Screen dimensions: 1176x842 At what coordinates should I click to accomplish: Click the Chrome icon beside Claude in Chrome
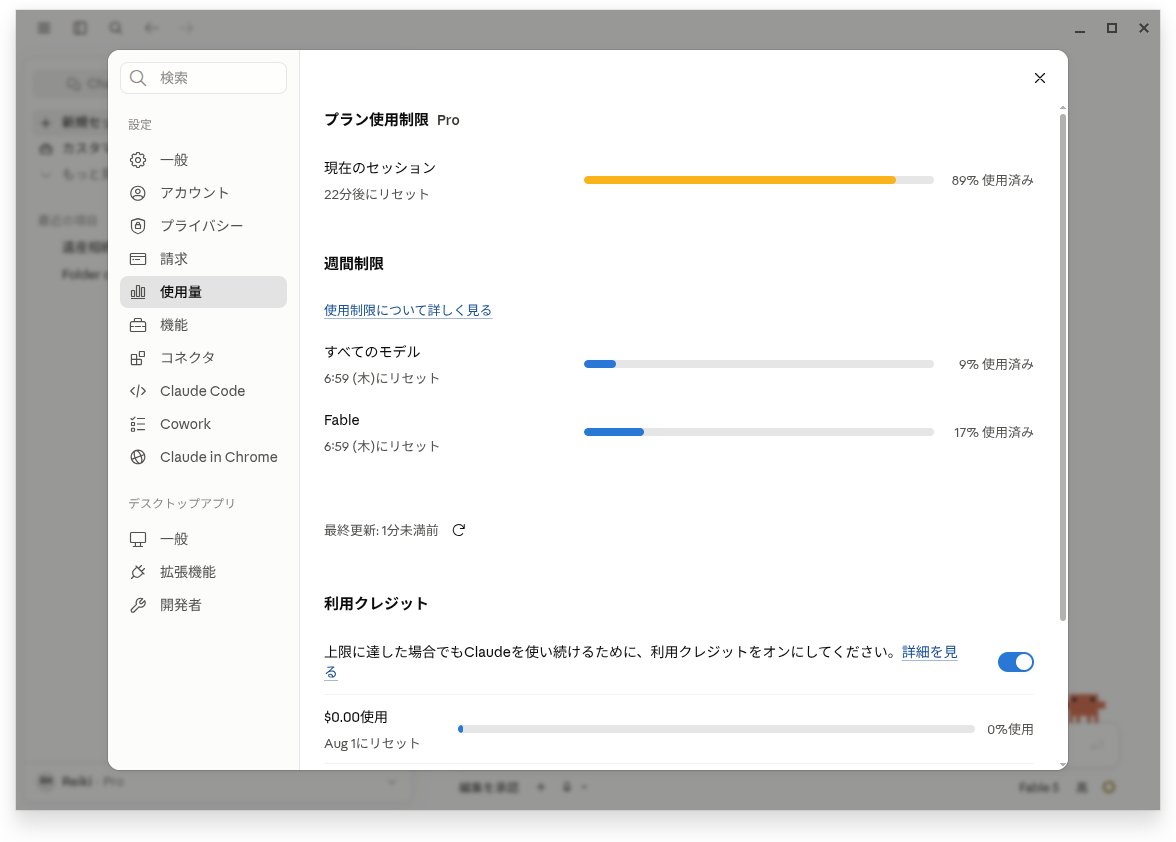138,457
